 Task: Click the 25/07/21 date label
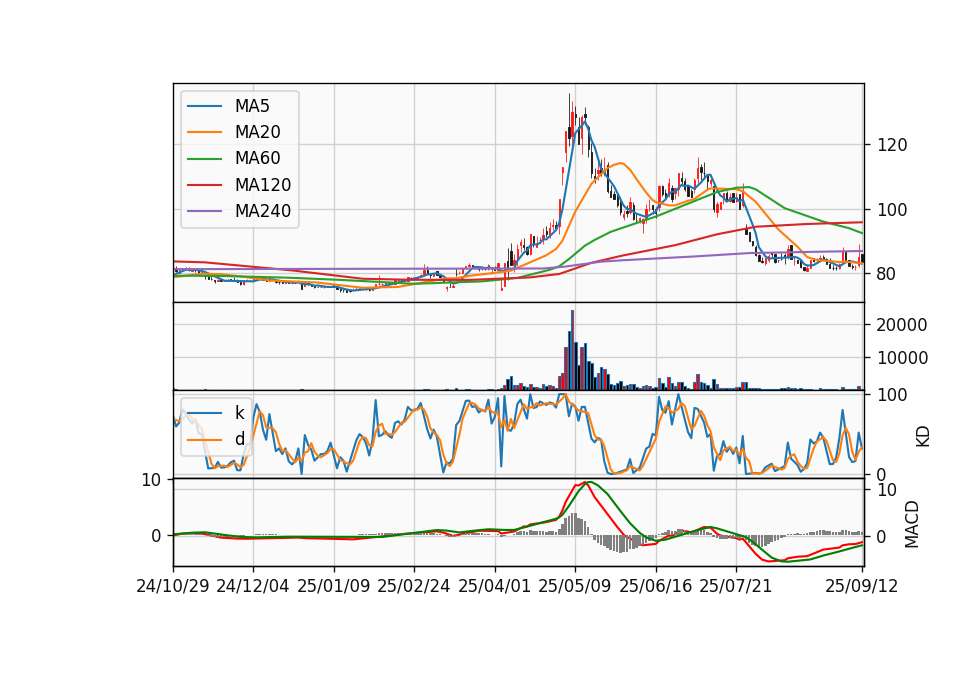pyautogui.click(x=736, y=586)
